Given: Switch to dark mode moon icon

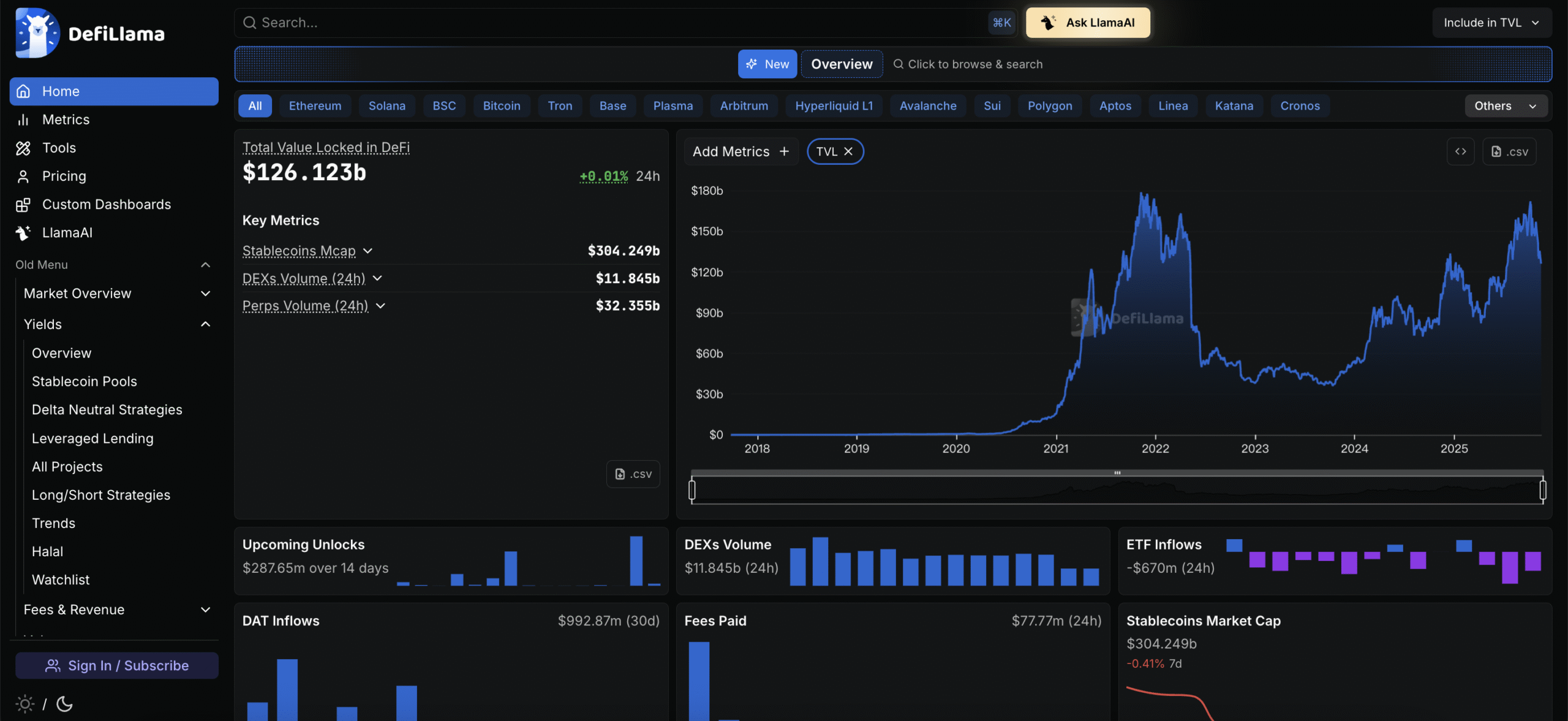Looking at the screenshot, I should click(x=64, y=704).
